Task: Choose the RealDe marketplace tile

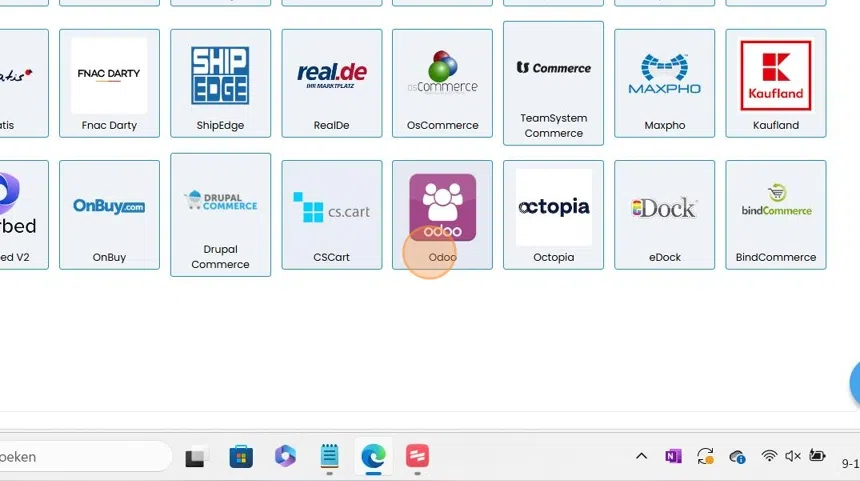Action: pos(332,83)
